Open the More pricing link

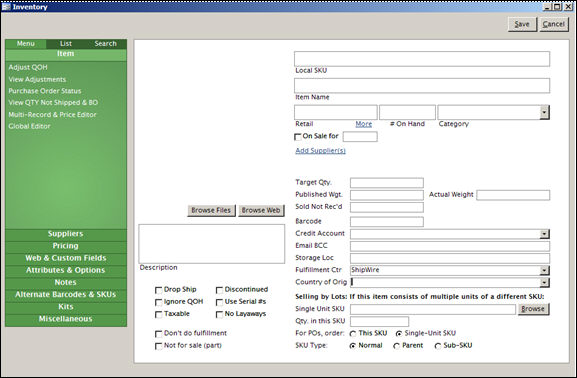click(x=364, y=124)
